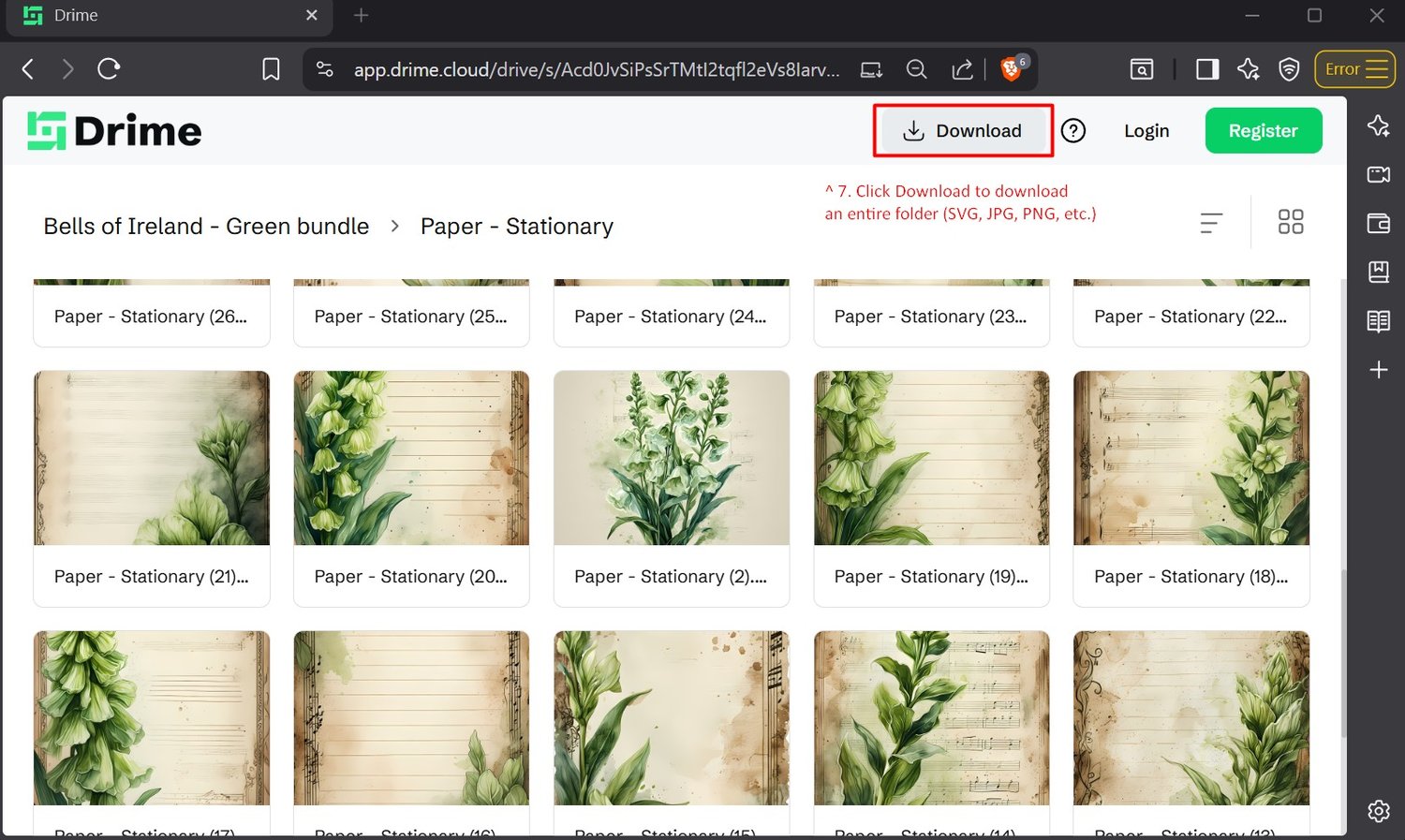Click the Paper - Stationary (20... label
Viewport: 1405px width, 840px height.
click(x=411, y=577)
